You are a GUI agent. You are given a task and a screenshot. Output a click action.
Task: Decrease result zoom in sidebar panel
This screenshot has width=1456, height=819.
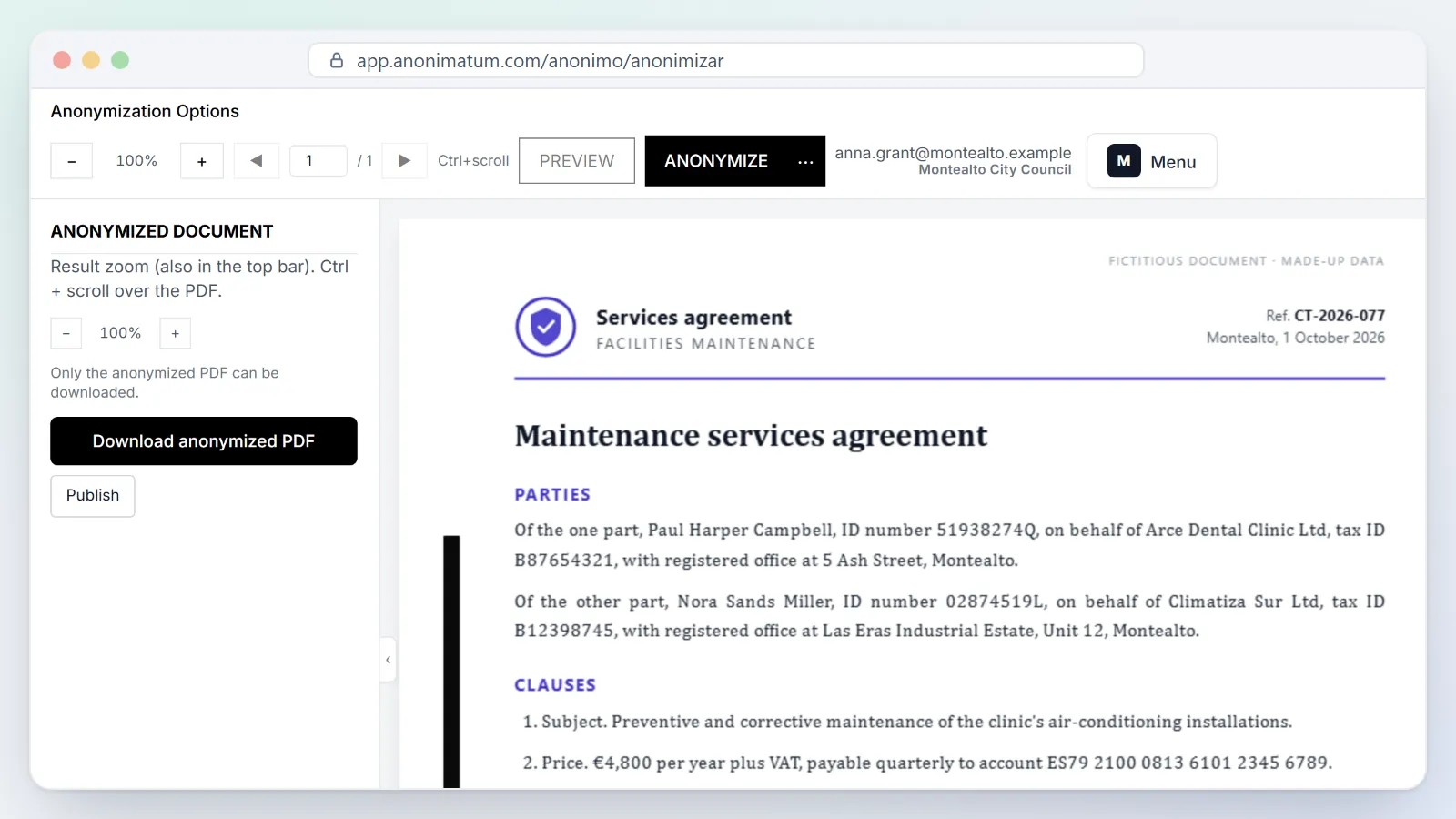click(66, 333)
